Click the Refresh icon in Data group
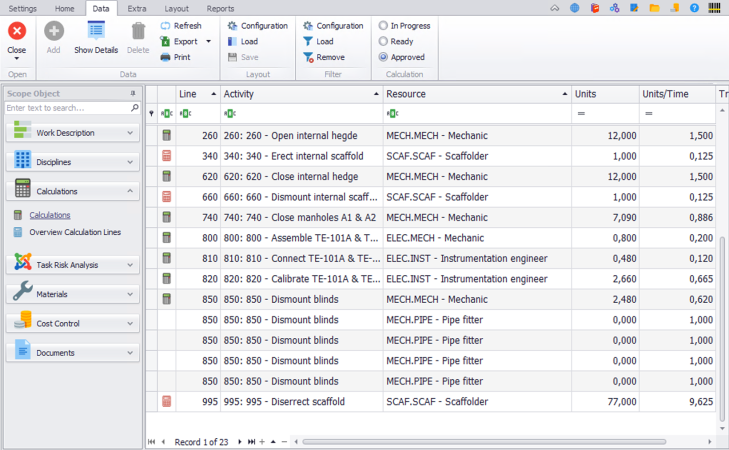This screenshot has width=729, height=450. tap(166, 26)
